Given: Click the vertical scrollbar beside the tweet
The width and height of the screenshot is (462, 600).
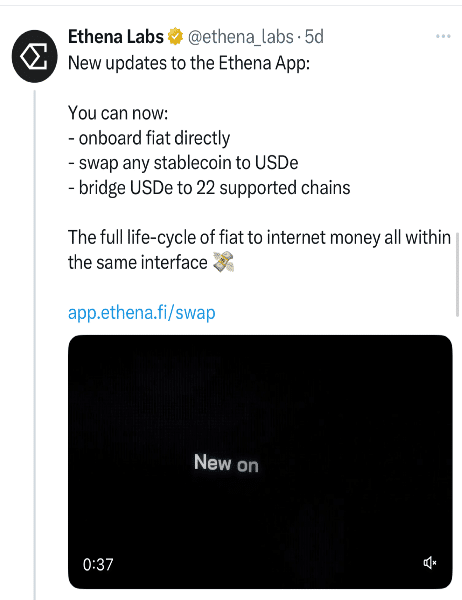Looking at the screenshot, I should tap(457, 274).
